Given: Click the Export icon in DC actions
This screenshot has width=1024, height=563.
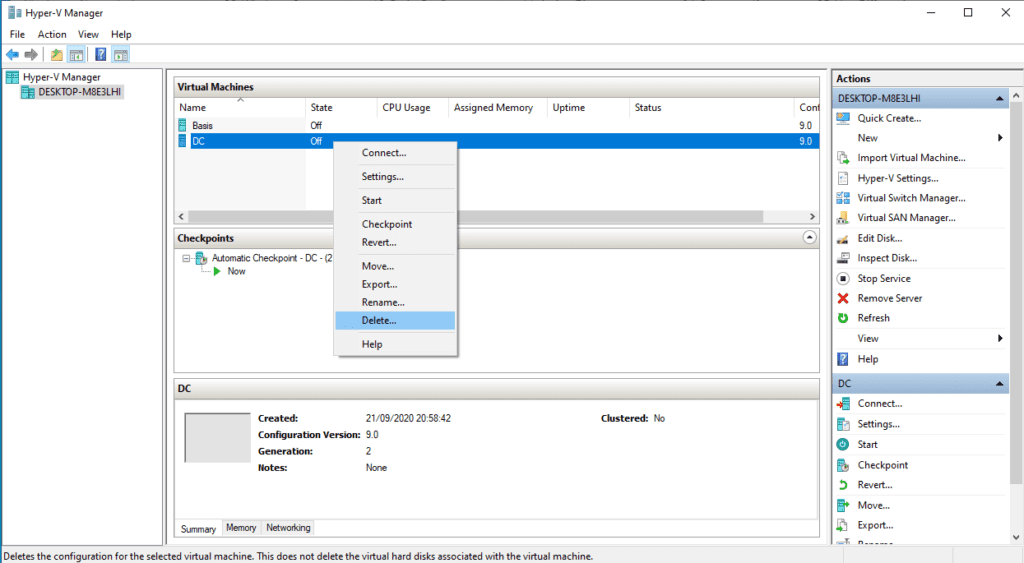Looking at the screenshot, I should (x=843, y=525).
